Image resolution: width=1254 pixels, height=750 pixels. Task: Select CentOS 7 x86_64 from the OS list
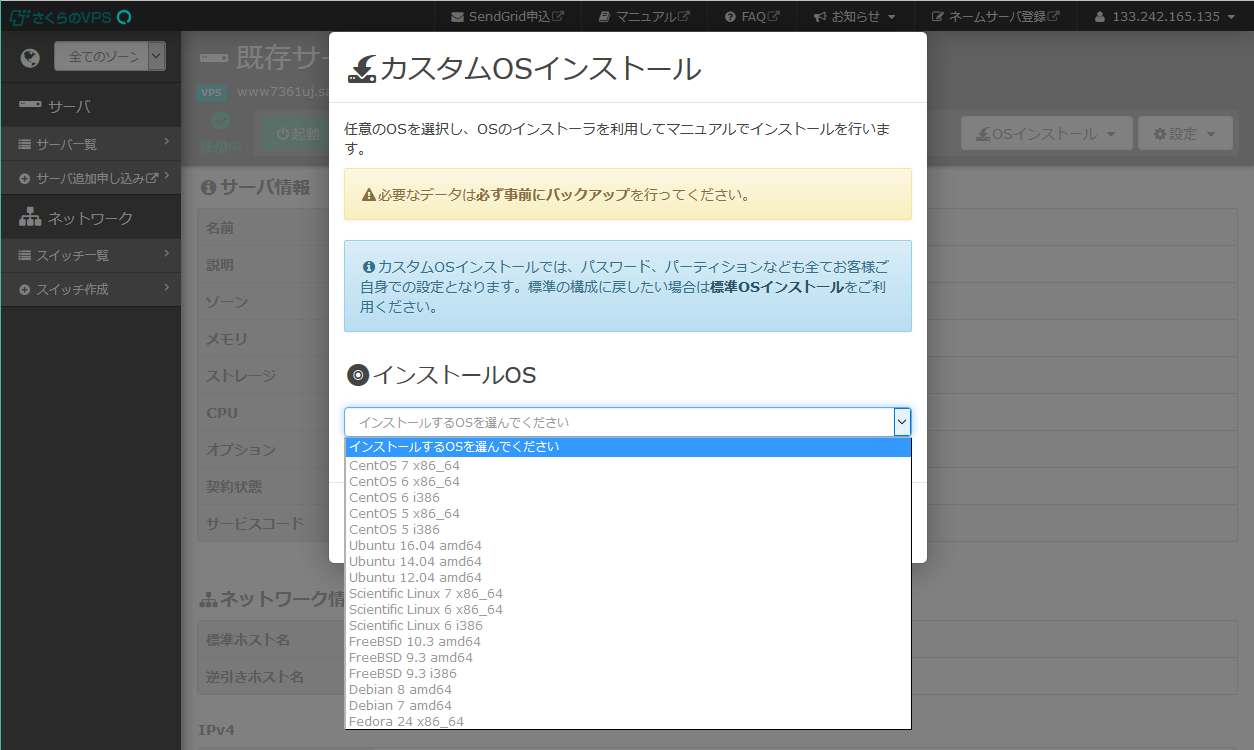coord(405,465)
